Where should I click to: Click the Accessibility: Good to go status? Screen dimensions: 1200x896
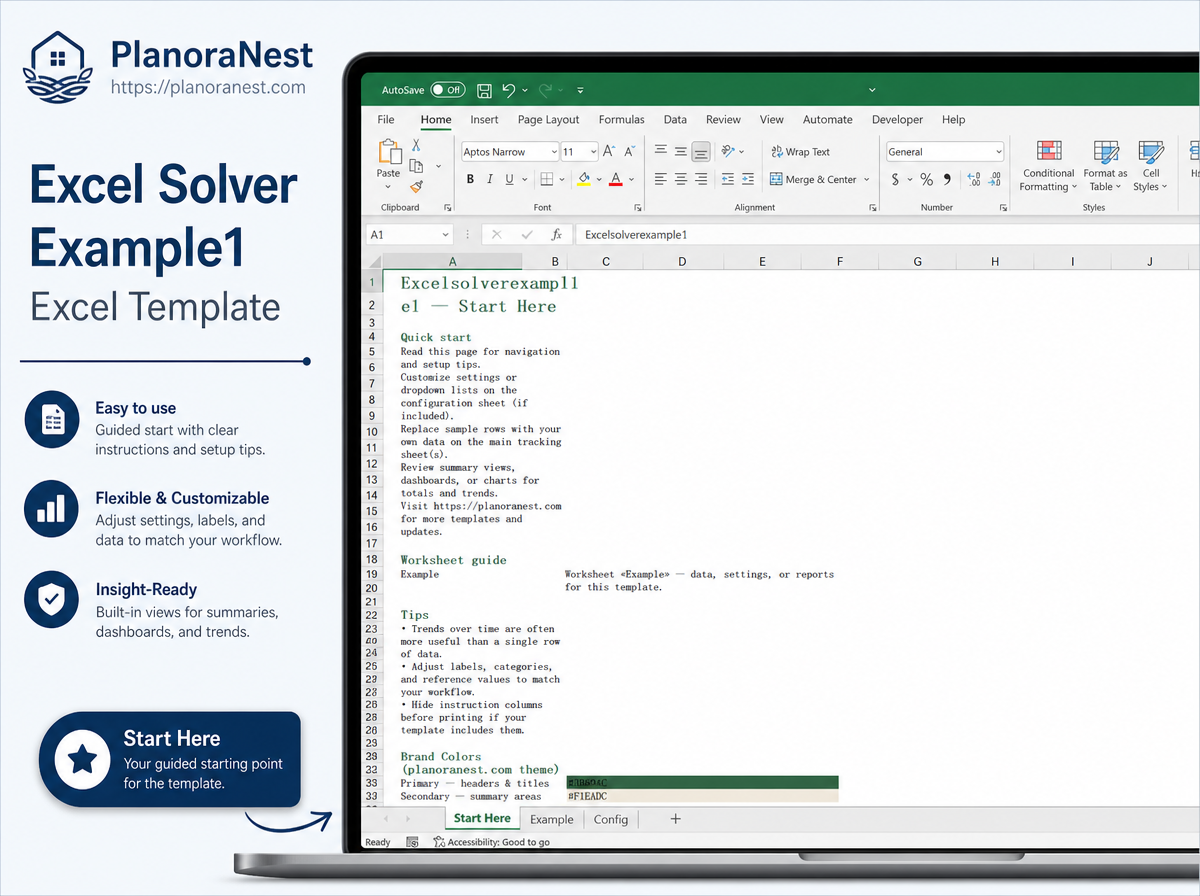coord(491,842)
